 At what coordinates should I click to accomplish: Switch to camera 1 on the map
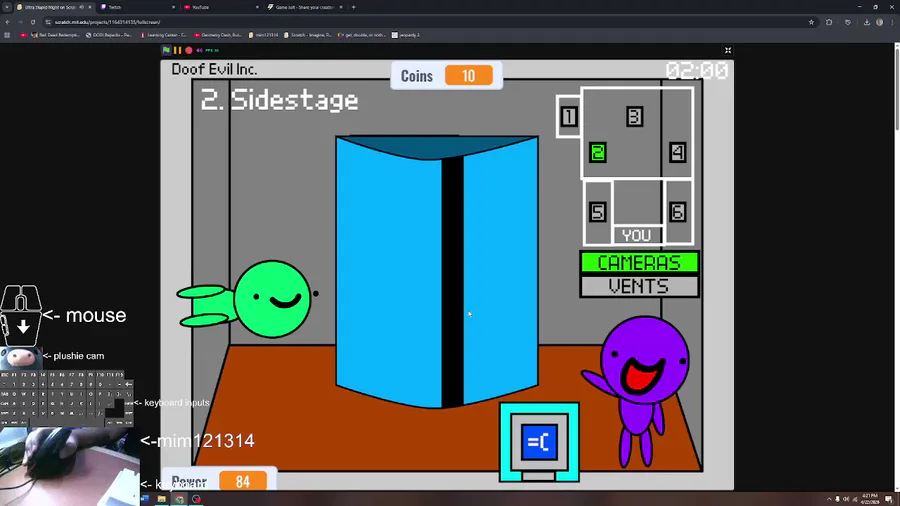[568, 116]
